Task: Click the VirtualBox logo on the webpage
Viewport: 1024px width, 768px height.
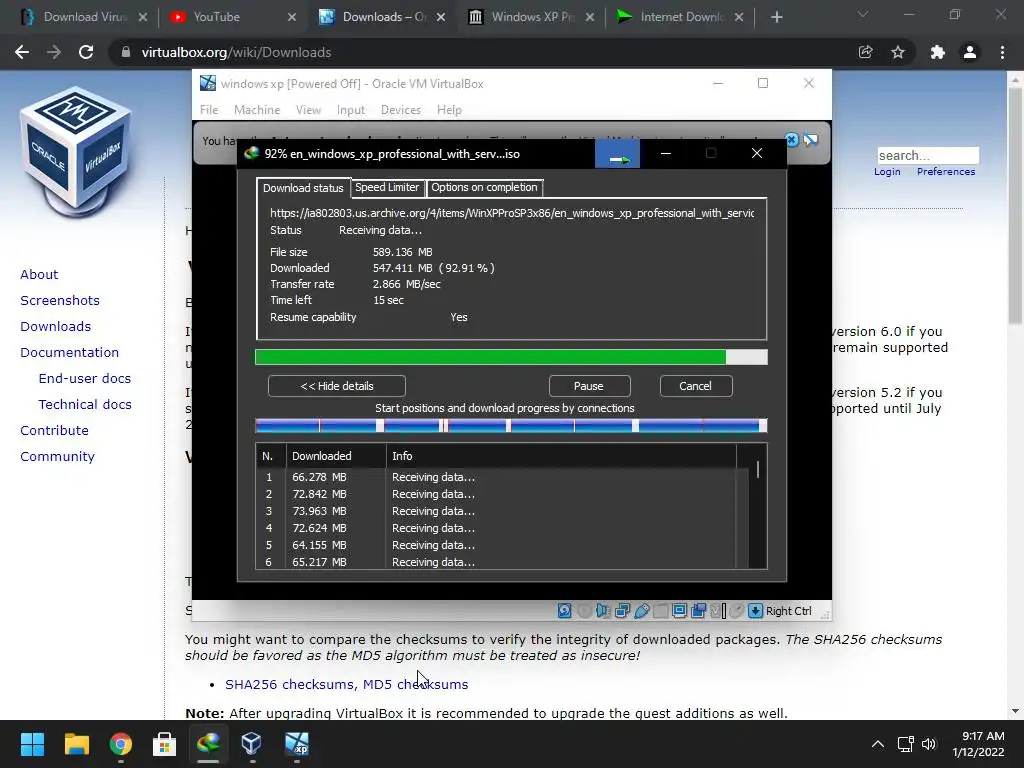Action: pyautogui.click(x=76, y=152)
